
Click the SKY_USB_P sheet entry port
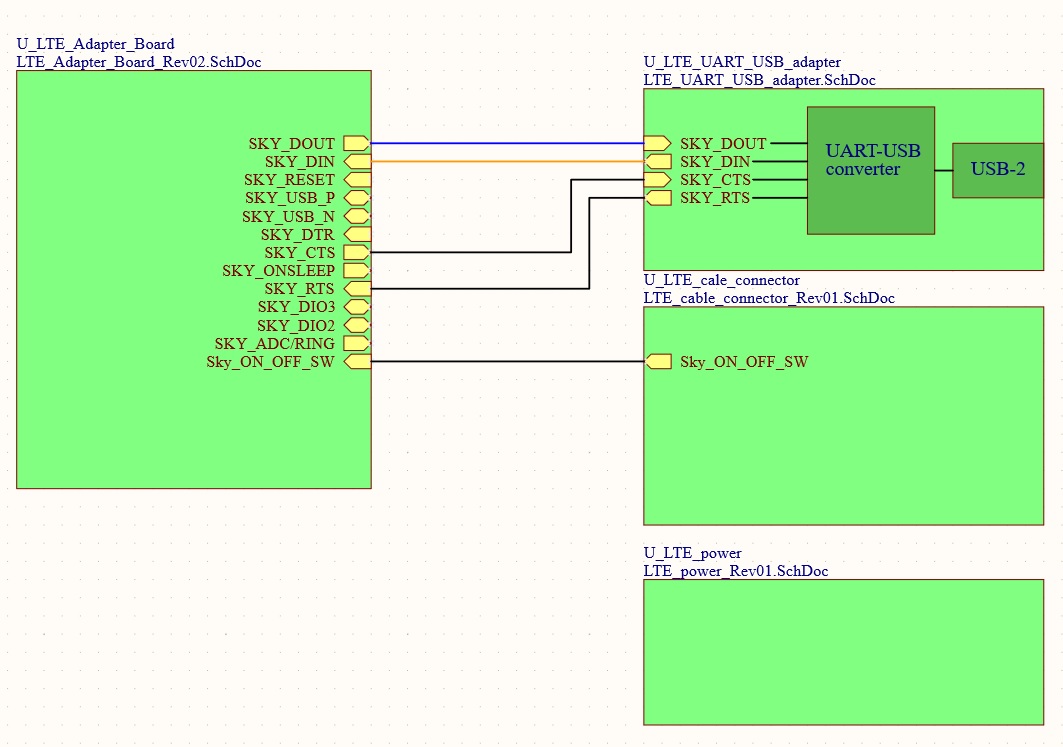(357, 197)
